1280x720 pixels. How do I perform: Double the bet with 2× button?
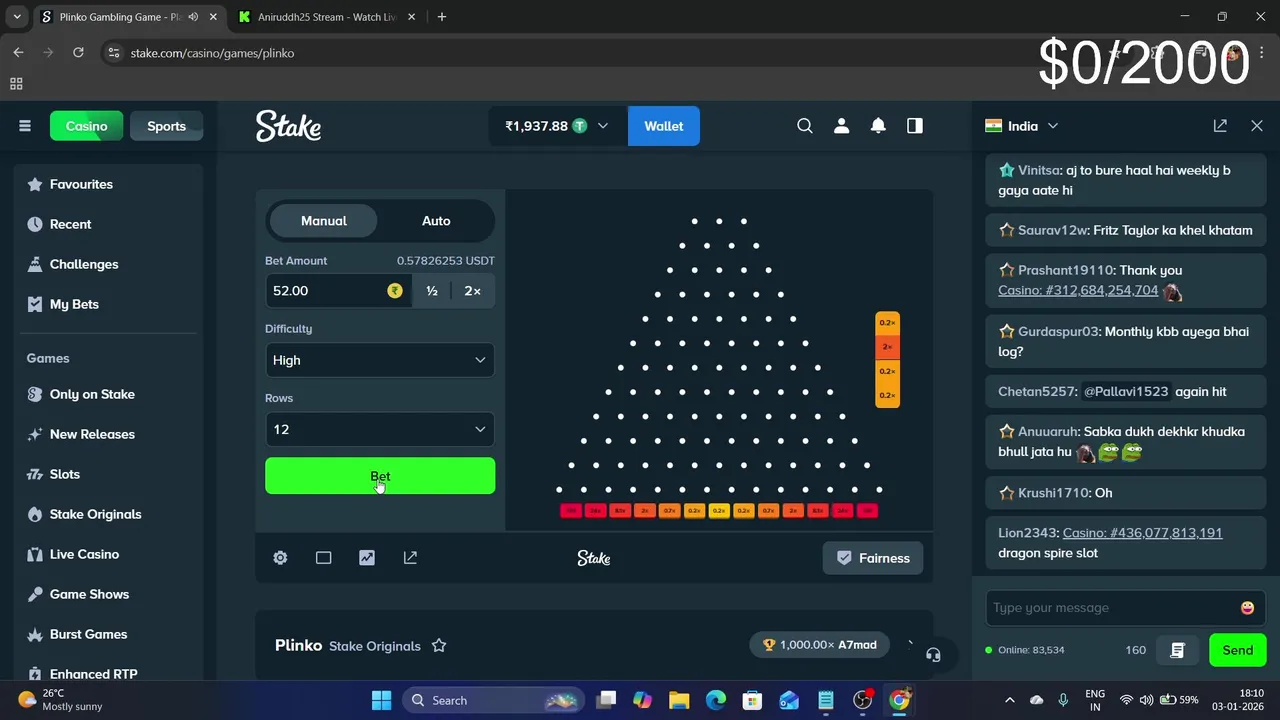click(472, 291)
